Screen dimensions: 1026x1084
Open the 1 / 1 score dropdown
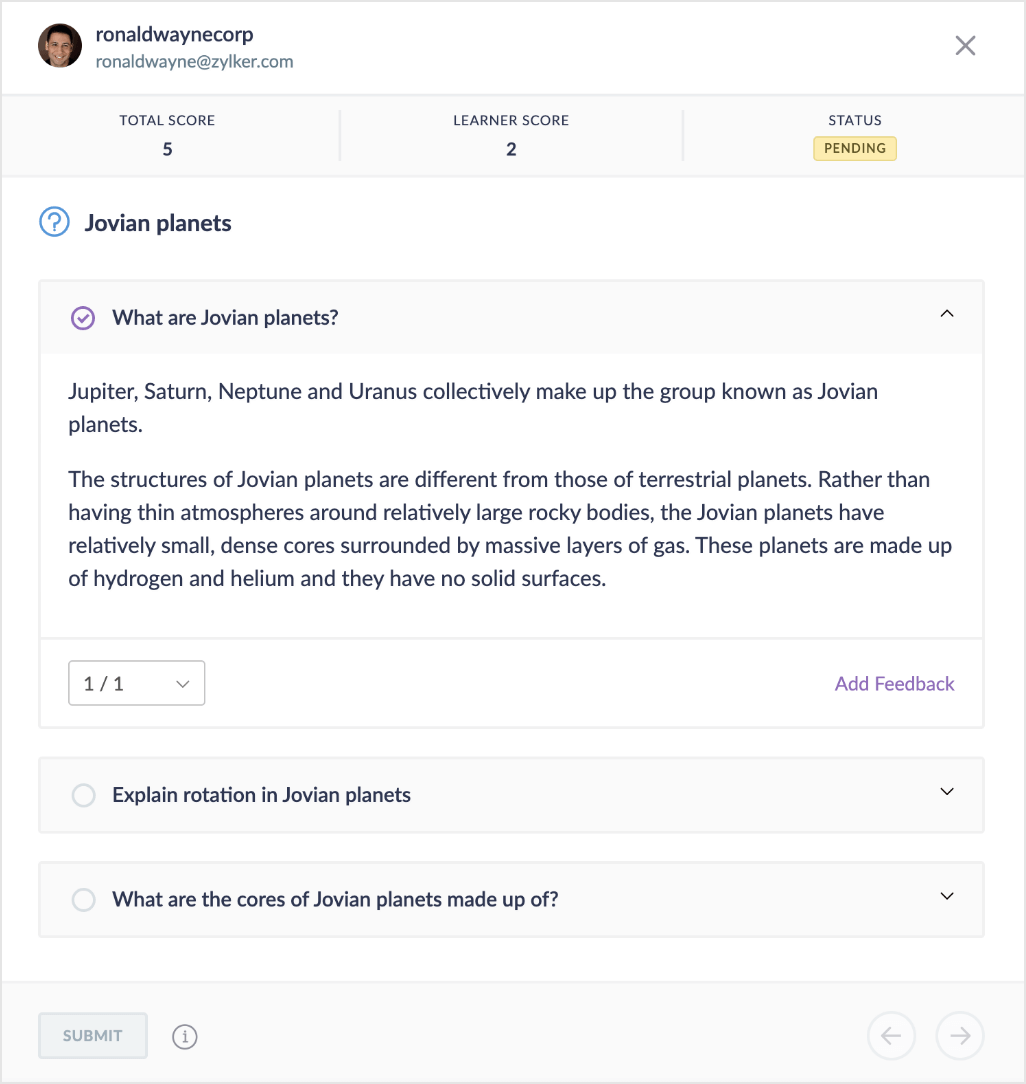coord(137,683)
